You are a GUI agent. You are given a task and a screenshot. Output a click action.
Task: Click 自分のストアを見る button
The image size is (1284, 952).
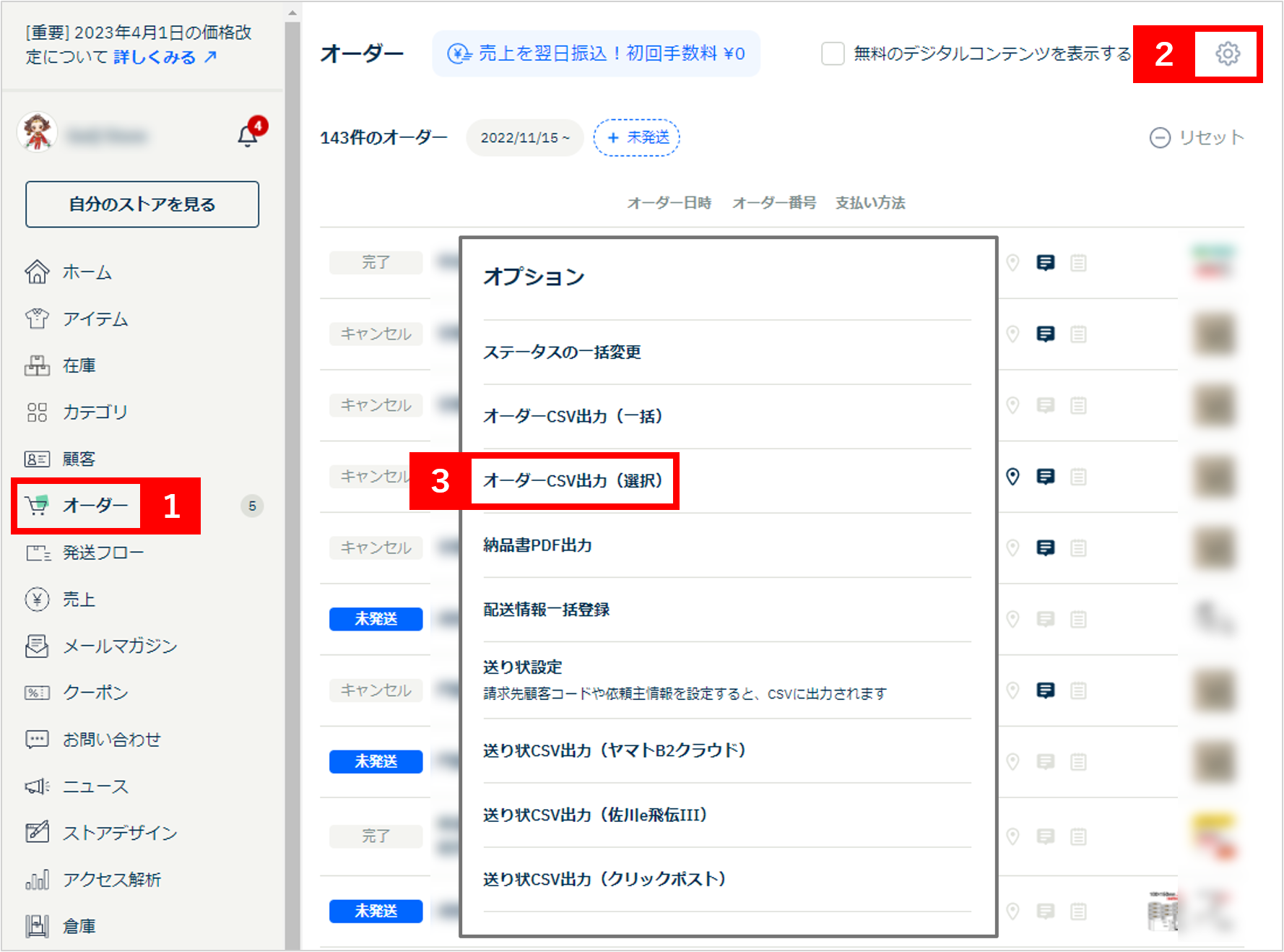(142, 204)
